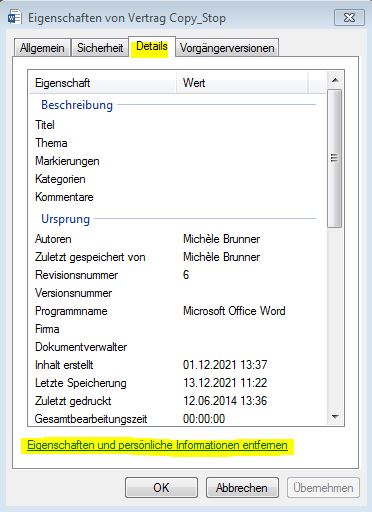Click the Eigenschaft column header

click(102, 83)
